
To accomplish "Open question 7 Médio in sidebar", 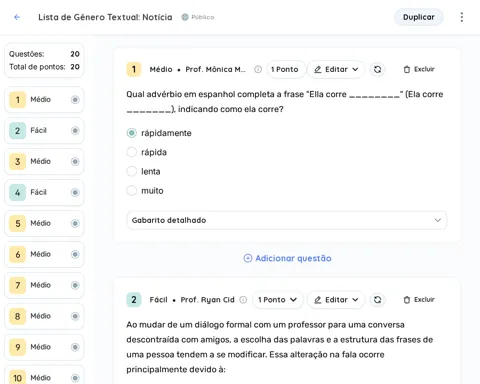I will pyautogui.click(x=44, y=285).
